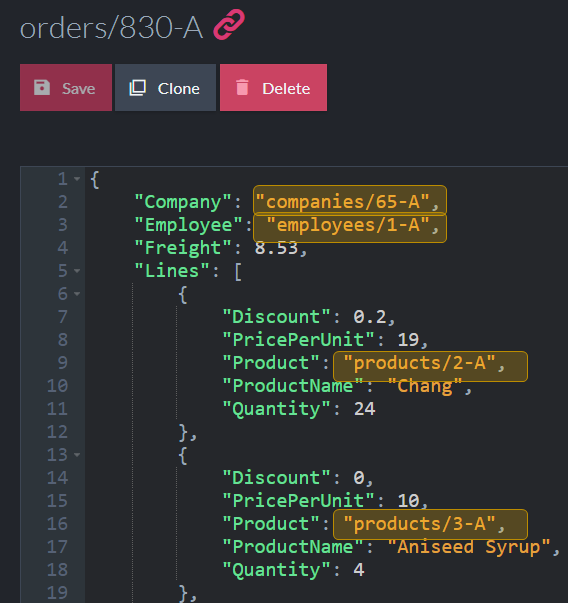Viewport: 568px width, 603px height.
Task: Delete the orders/830-A document
Action: (273, 88)
